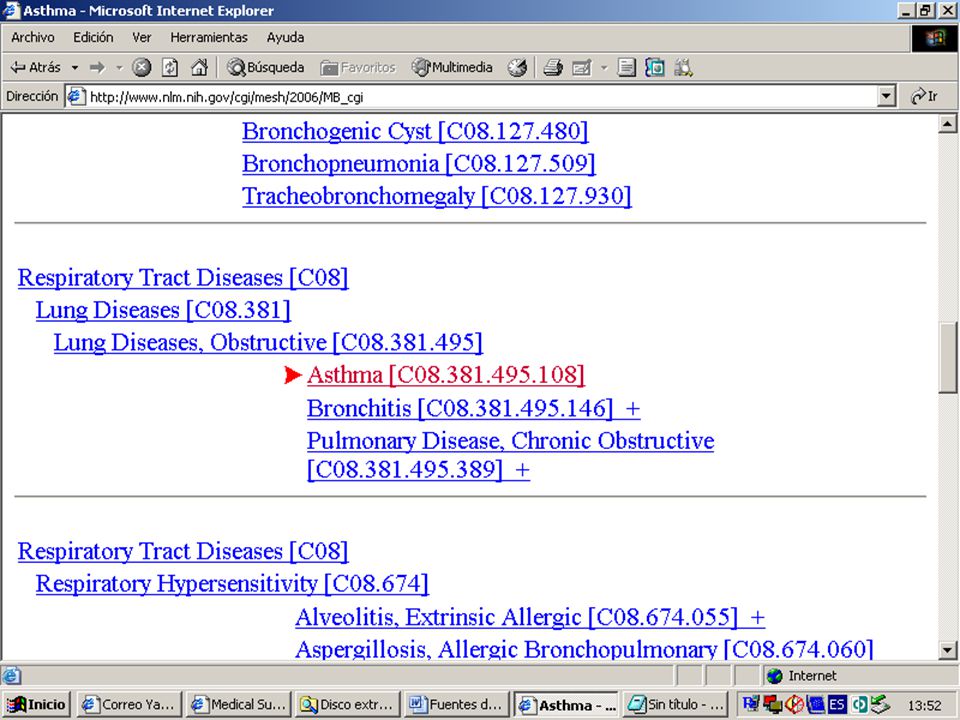Image resolution: width=960 pixels, height=720 pixels.
Task: Open the Atrás history dropdown arrow
Action: coord(75,67)
